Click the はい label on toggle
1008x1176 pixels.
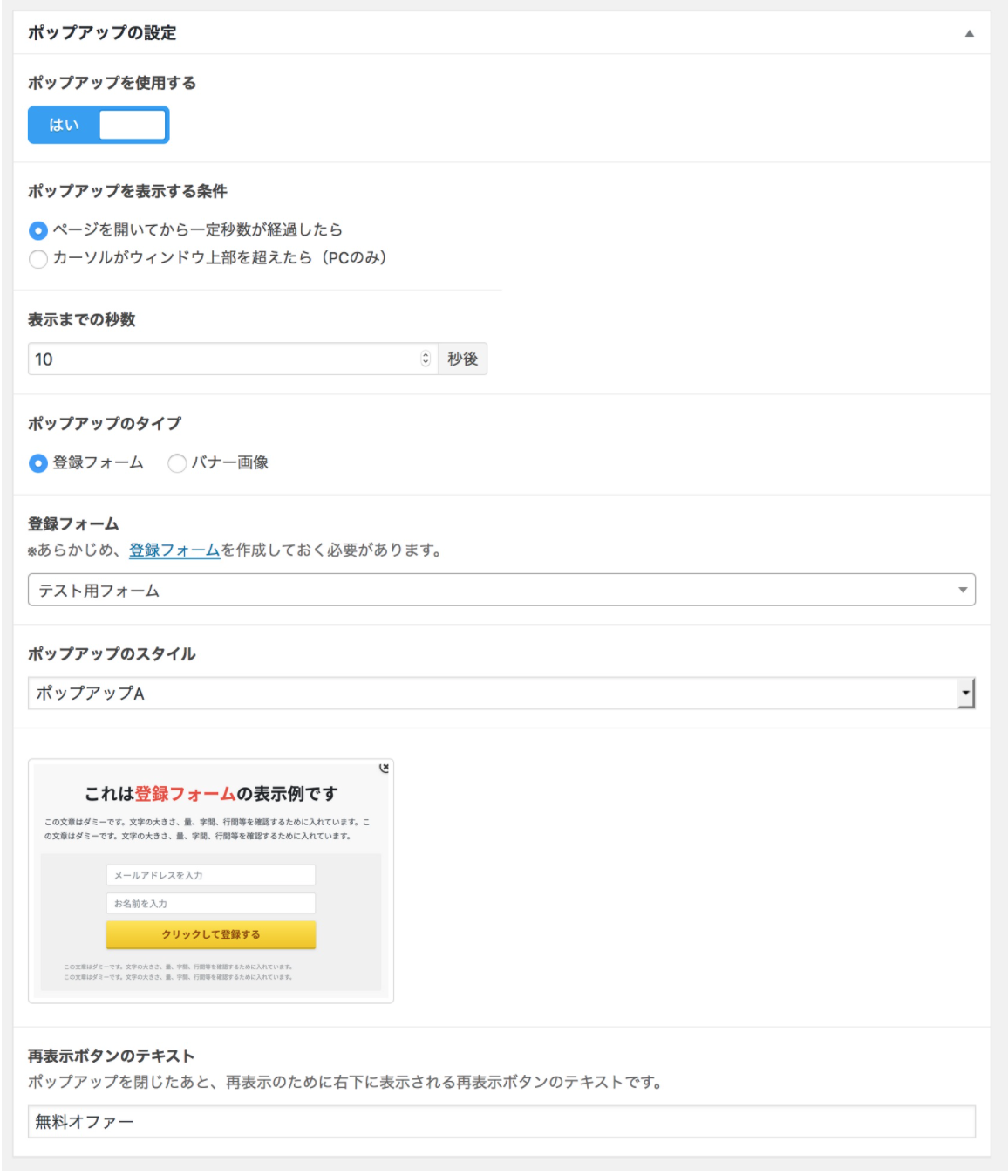[64, 125]
